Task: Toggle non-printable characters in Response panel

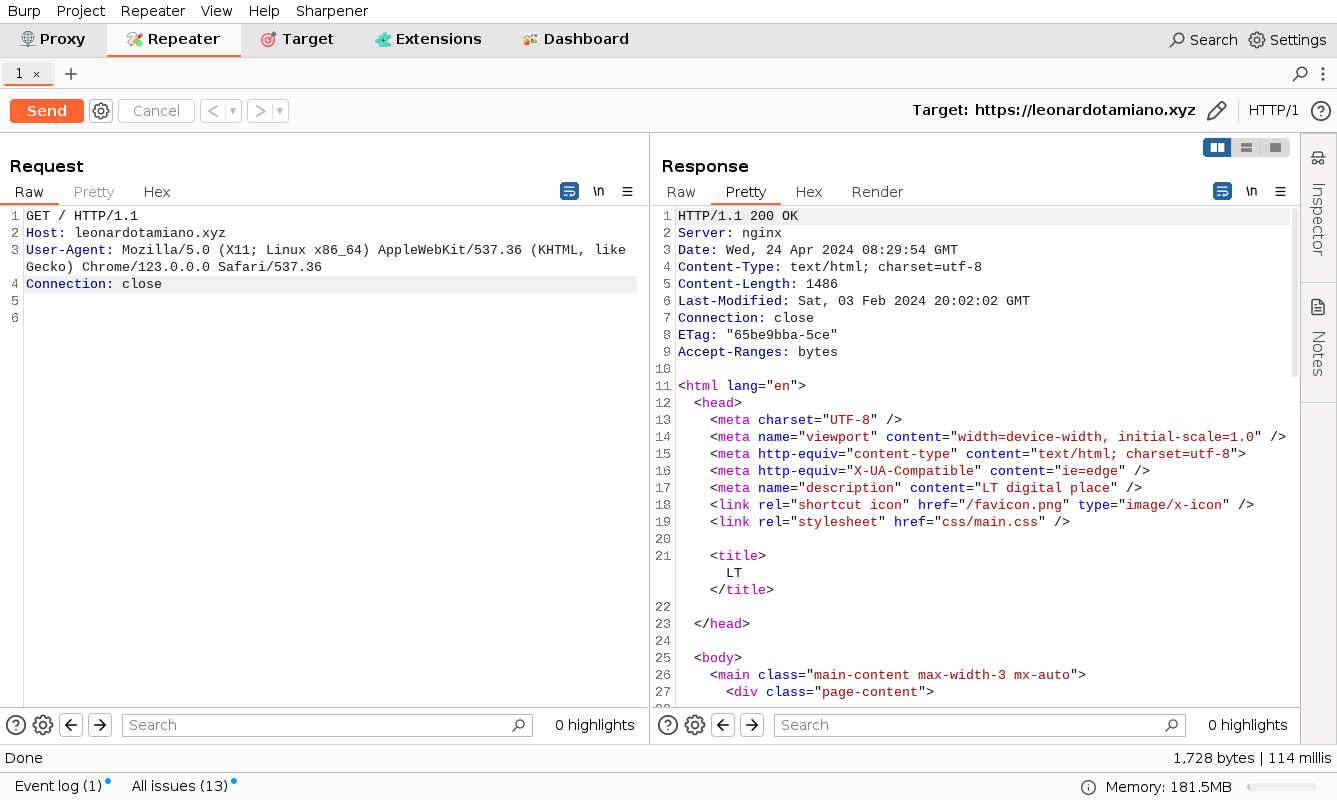Action: tap(1251, 191)
